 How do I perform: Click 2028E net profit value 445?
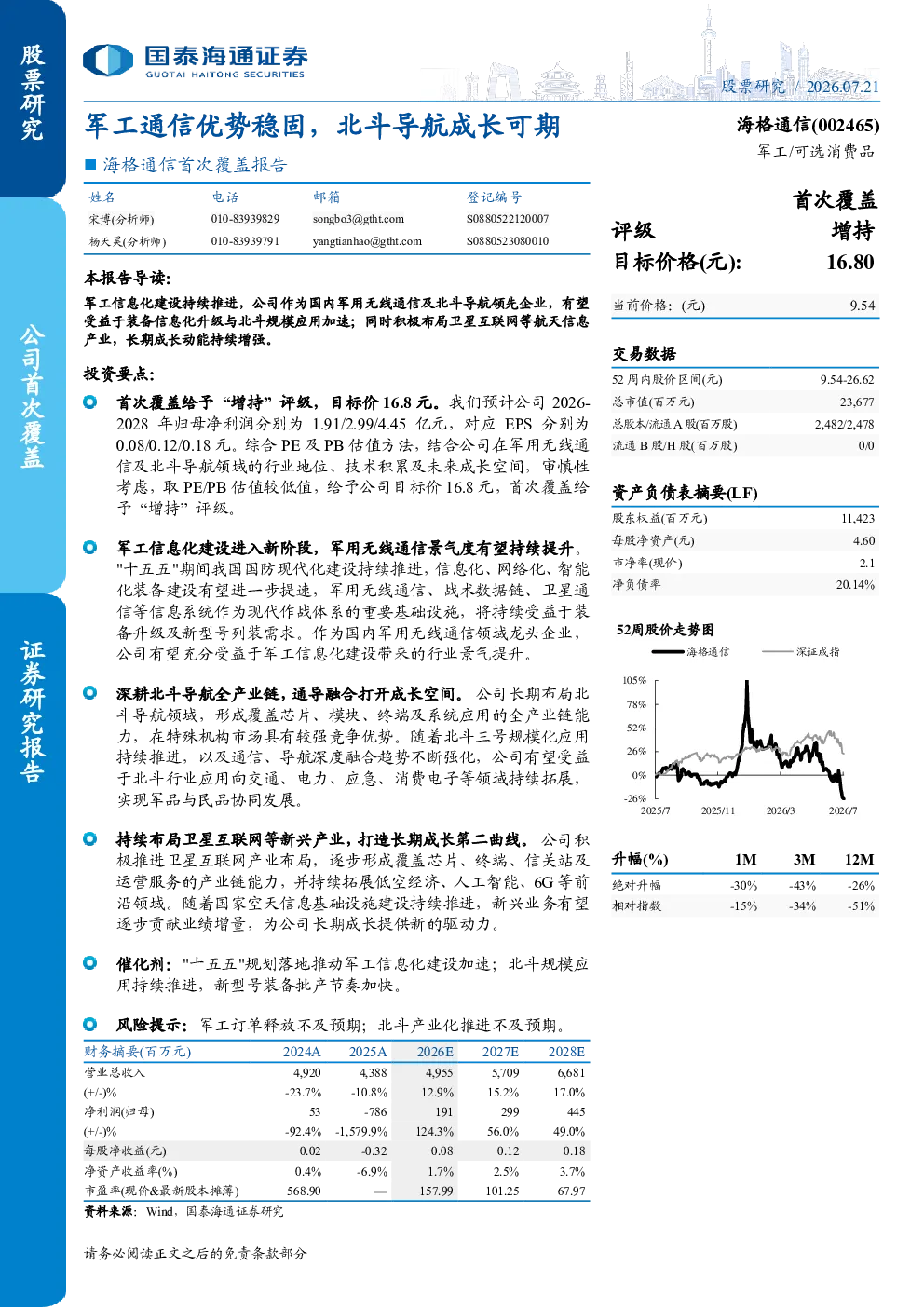coord(576,1112)
